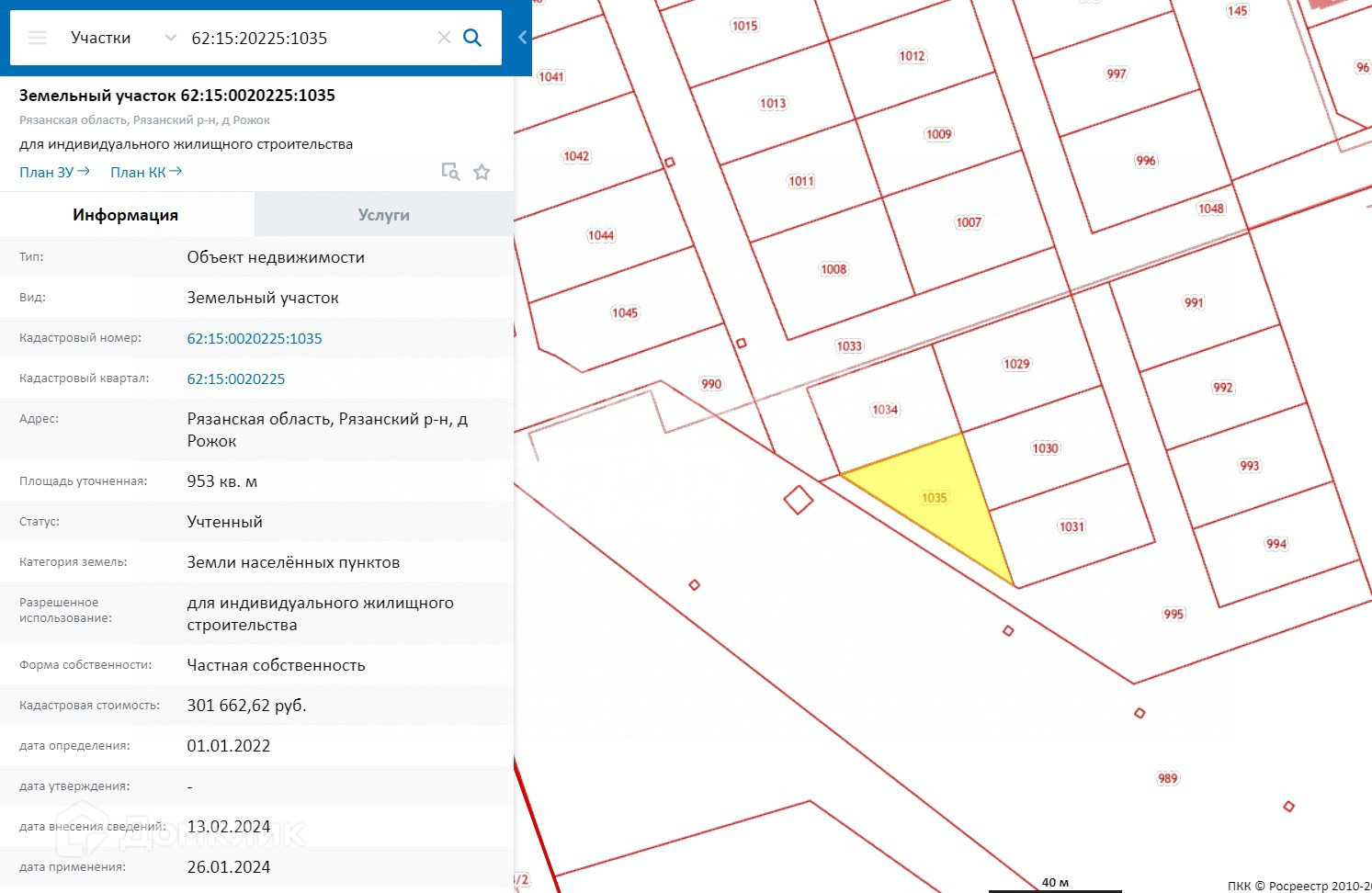The height and width of the screenshot is (893, 1372).
Task: Select parcel 1034 on the map
Action: (885, 410)
